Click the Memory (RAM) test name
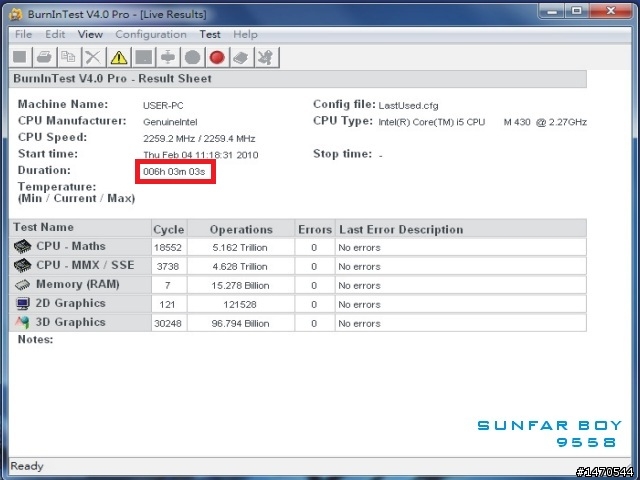 click(x=78, y=284)
